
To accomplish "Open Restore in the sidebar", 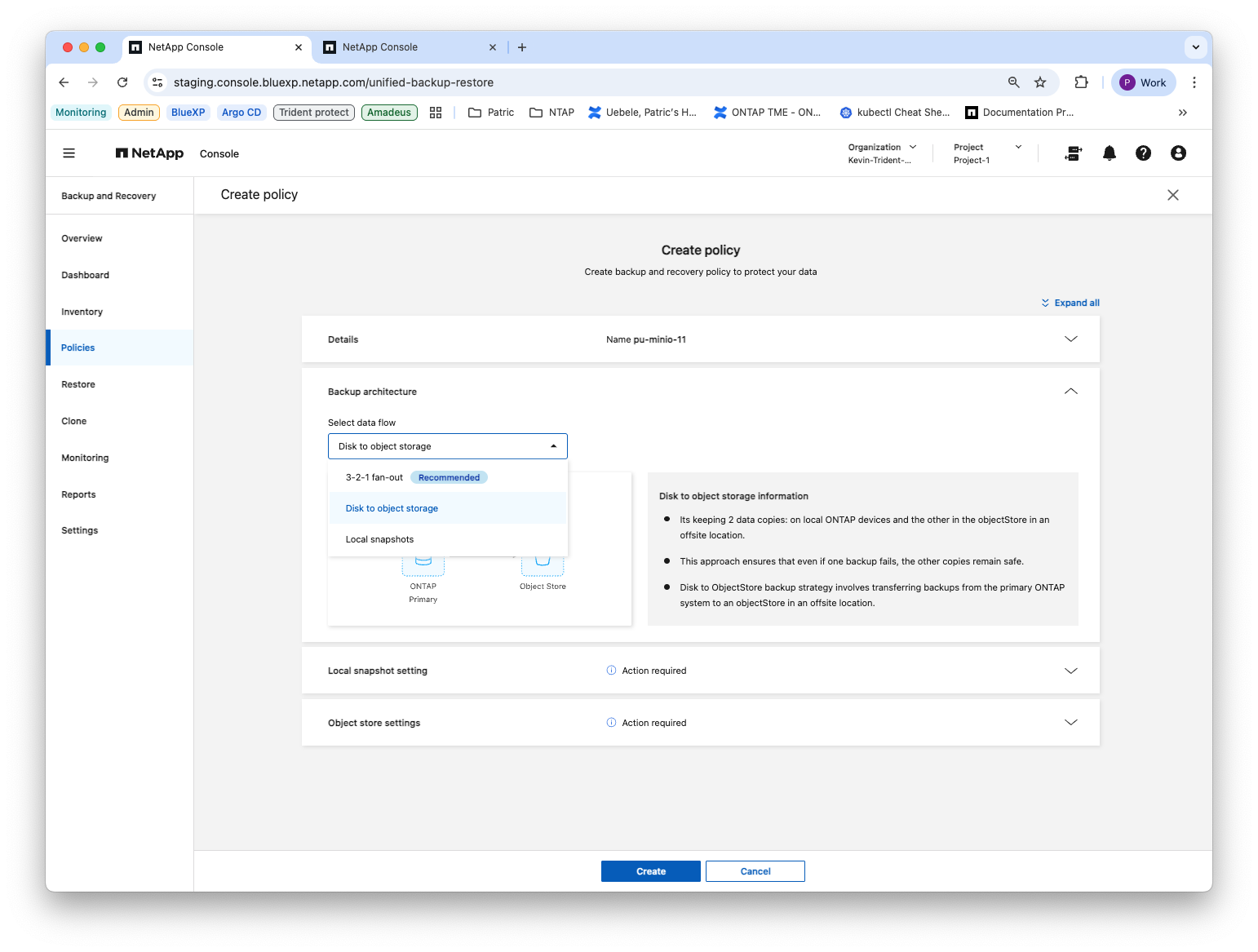I will point(78,384).
